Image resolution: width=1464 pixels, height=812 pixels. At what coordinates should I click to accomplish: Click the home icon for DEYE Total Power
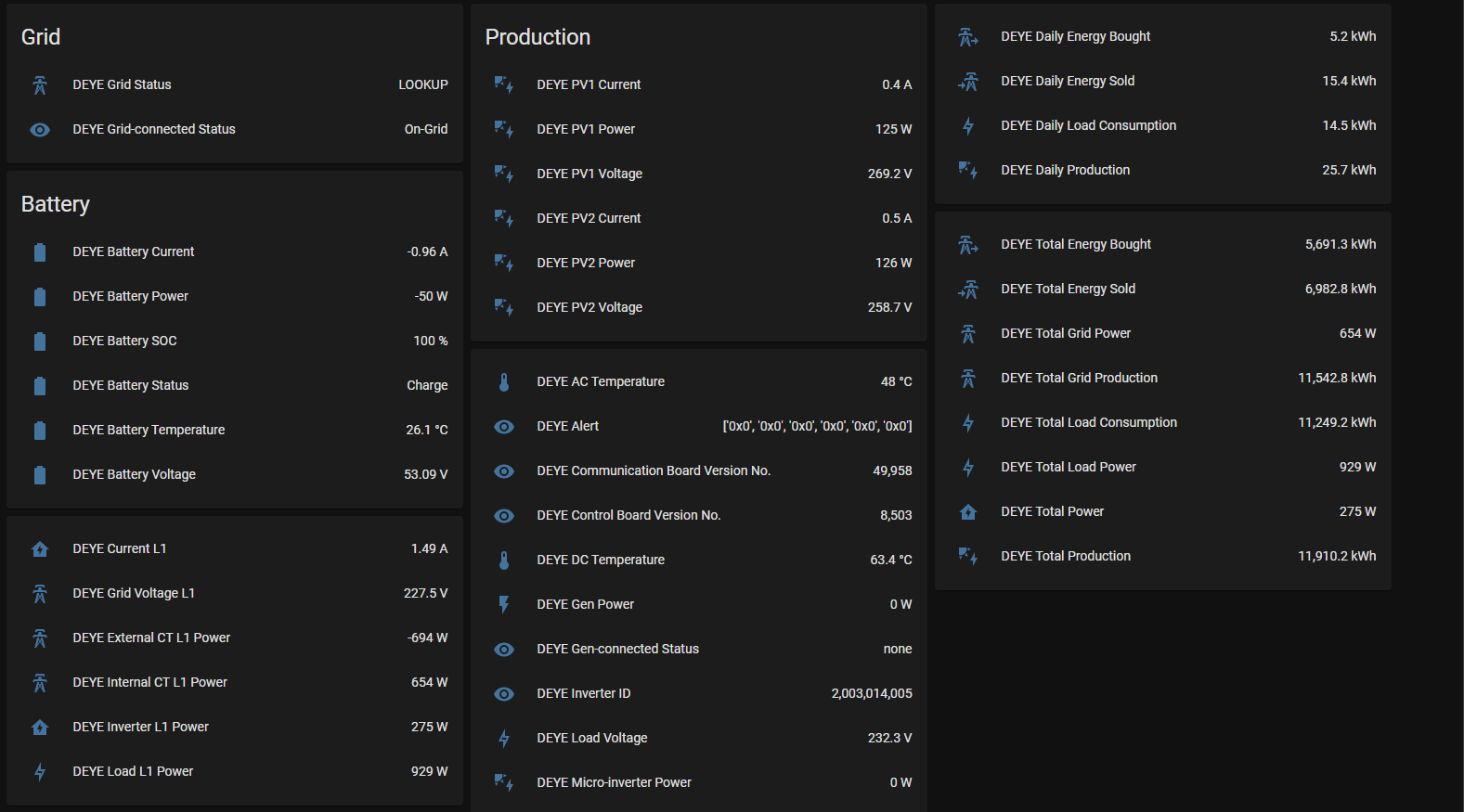(968, 512)
